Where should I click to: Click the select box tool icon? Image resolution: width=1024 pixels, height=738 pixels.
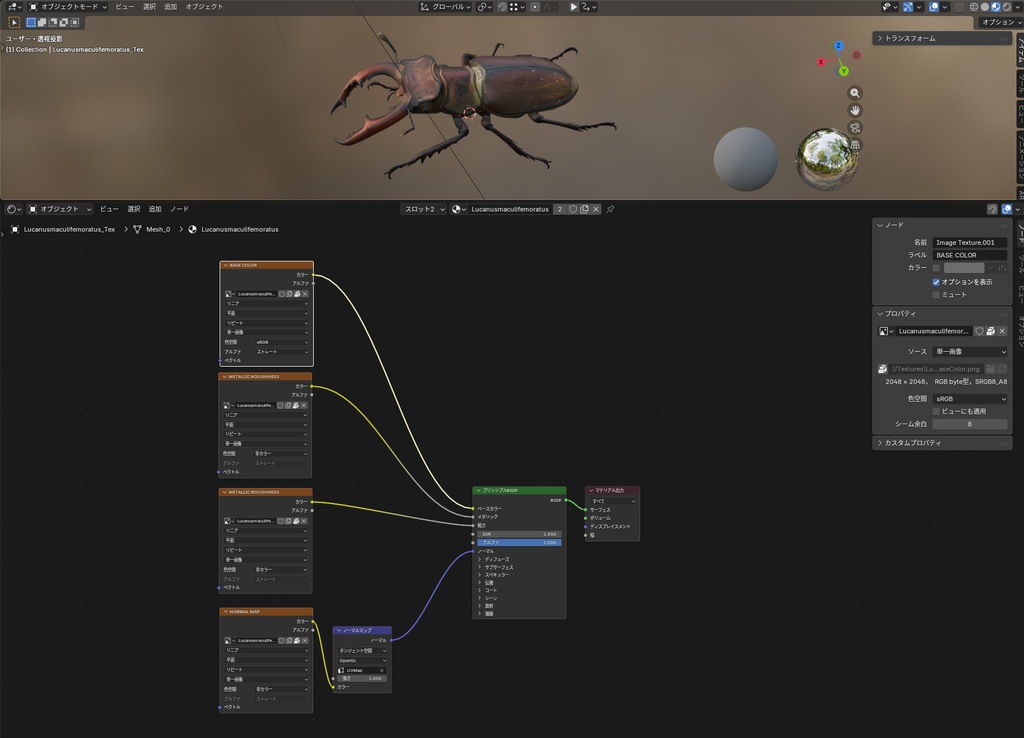pyautogui.click(x=14, y=22)
